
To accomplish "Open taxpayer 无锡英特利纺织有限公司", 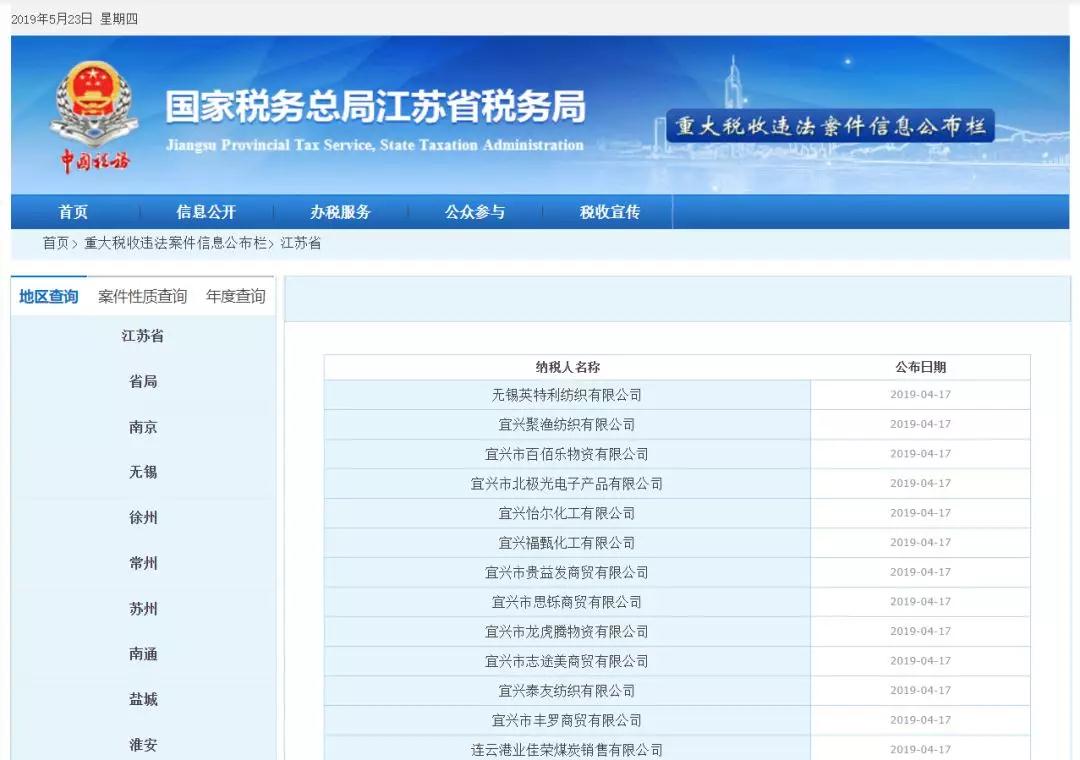I will tap(567, 395).
